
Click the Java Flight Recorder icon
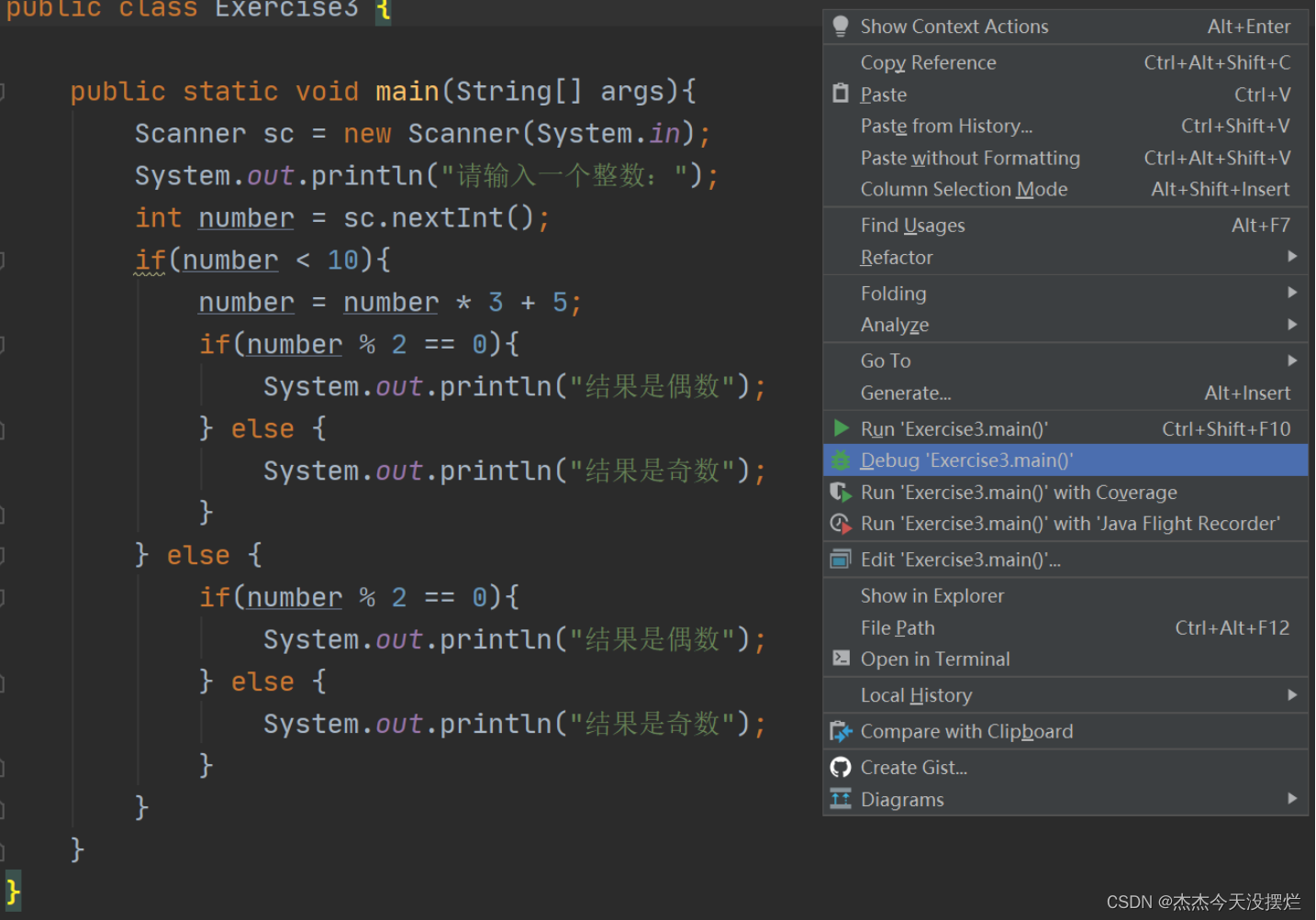click(x=841, y=524)
